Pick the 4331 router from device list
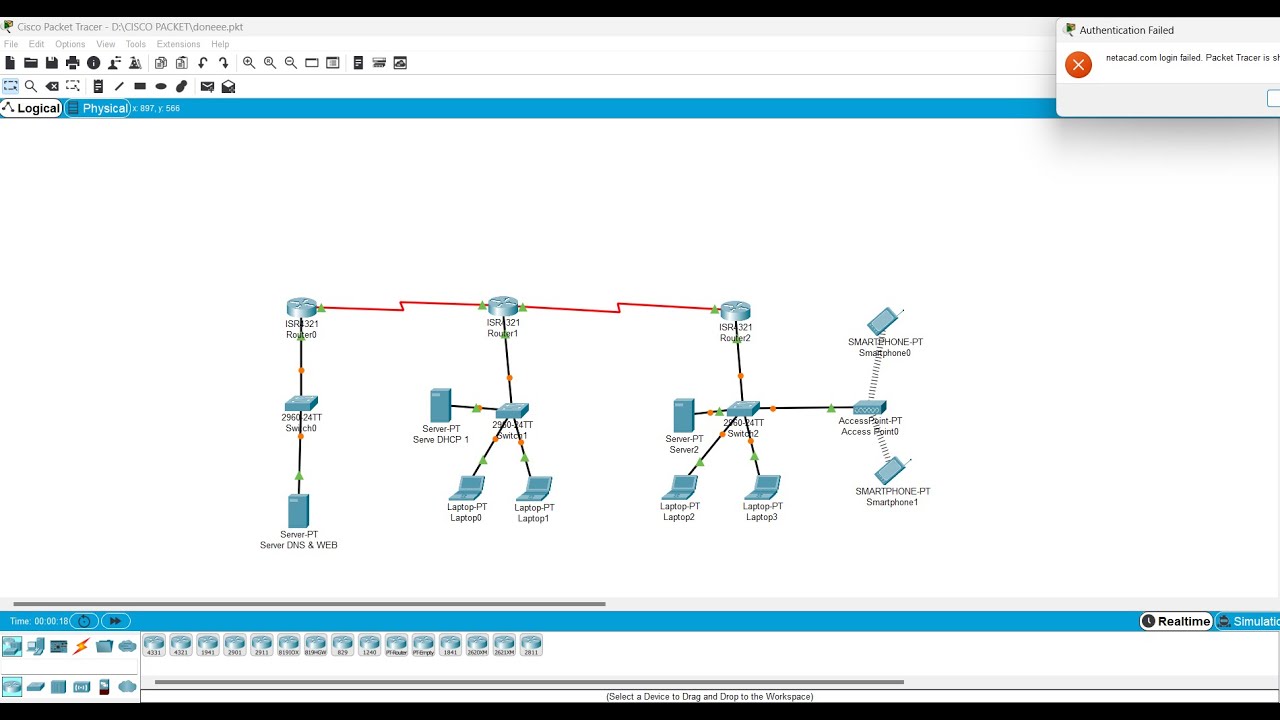This screenshot has width=1280, height=720. click(x=154, y=645)
